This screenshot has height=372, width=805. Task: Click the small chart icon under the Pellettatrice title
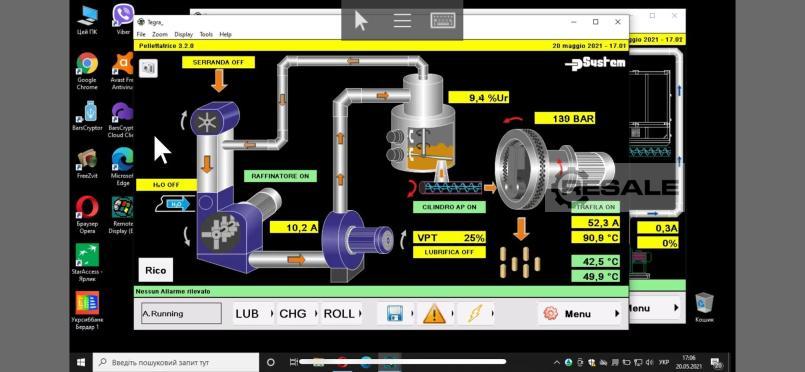point(148,67)
